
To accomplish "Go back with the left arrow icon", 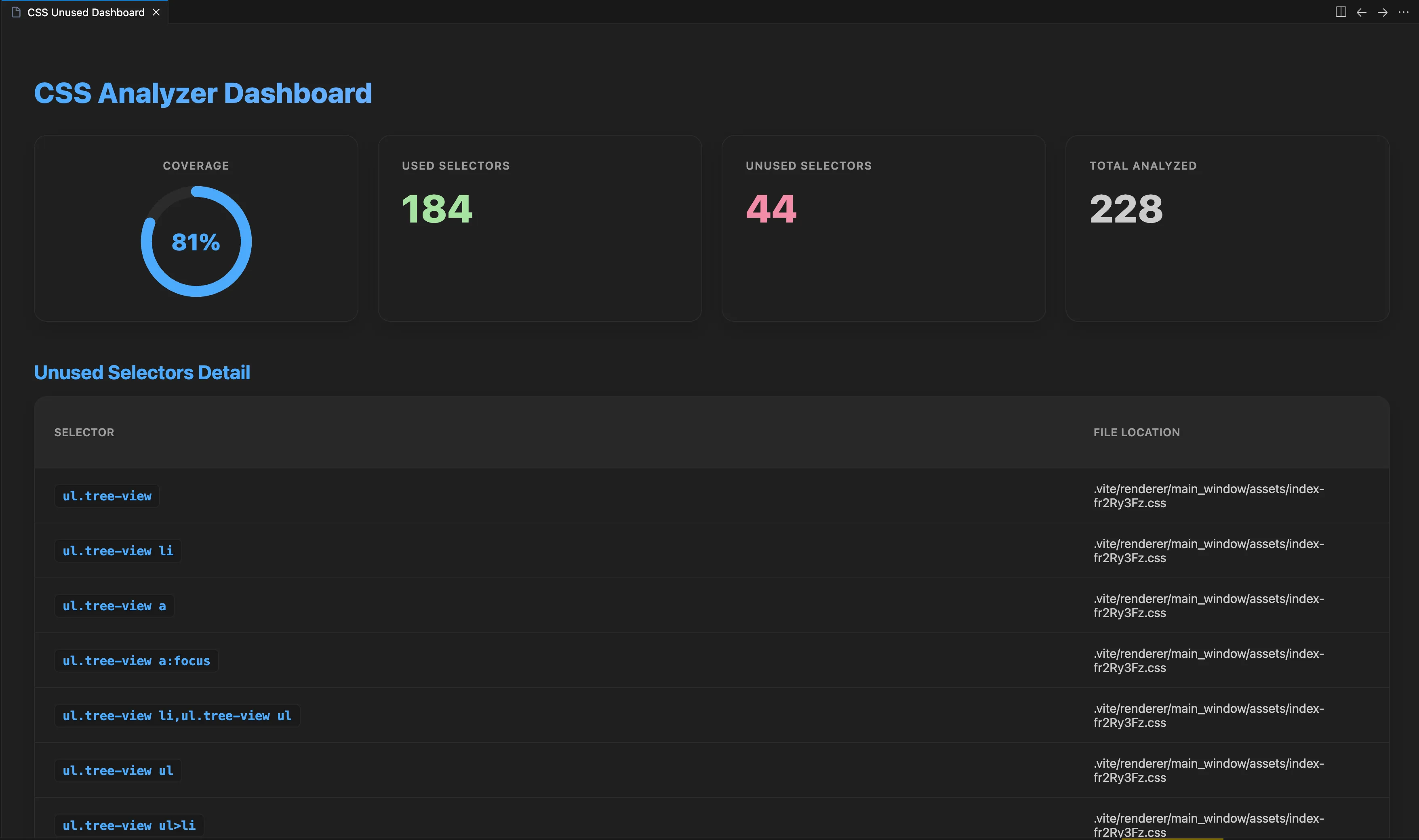I will point(1361,12).
